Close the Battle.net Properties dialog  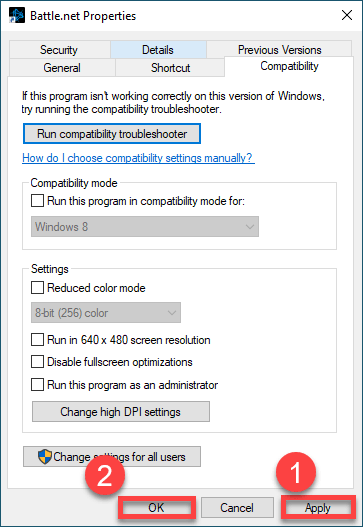coord(347,15)
